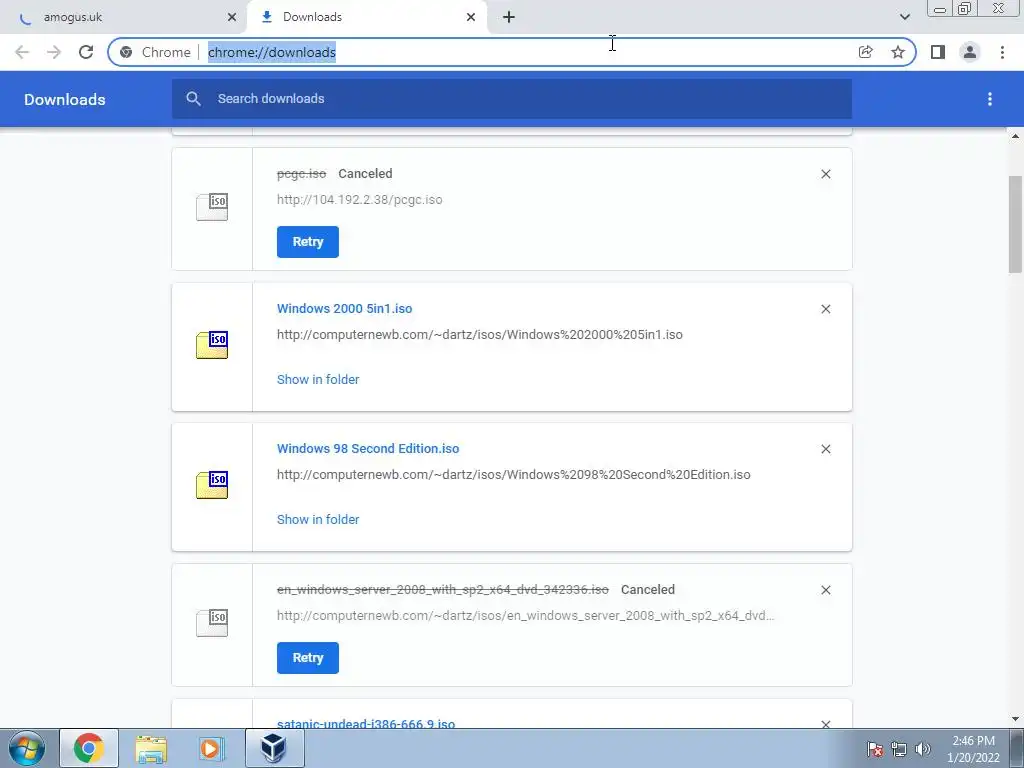Image resolution: width=1024 pixels, height=768 pixels.
Task: Click the Canceled label next to pcgc.iso
Action: [365, 174]
